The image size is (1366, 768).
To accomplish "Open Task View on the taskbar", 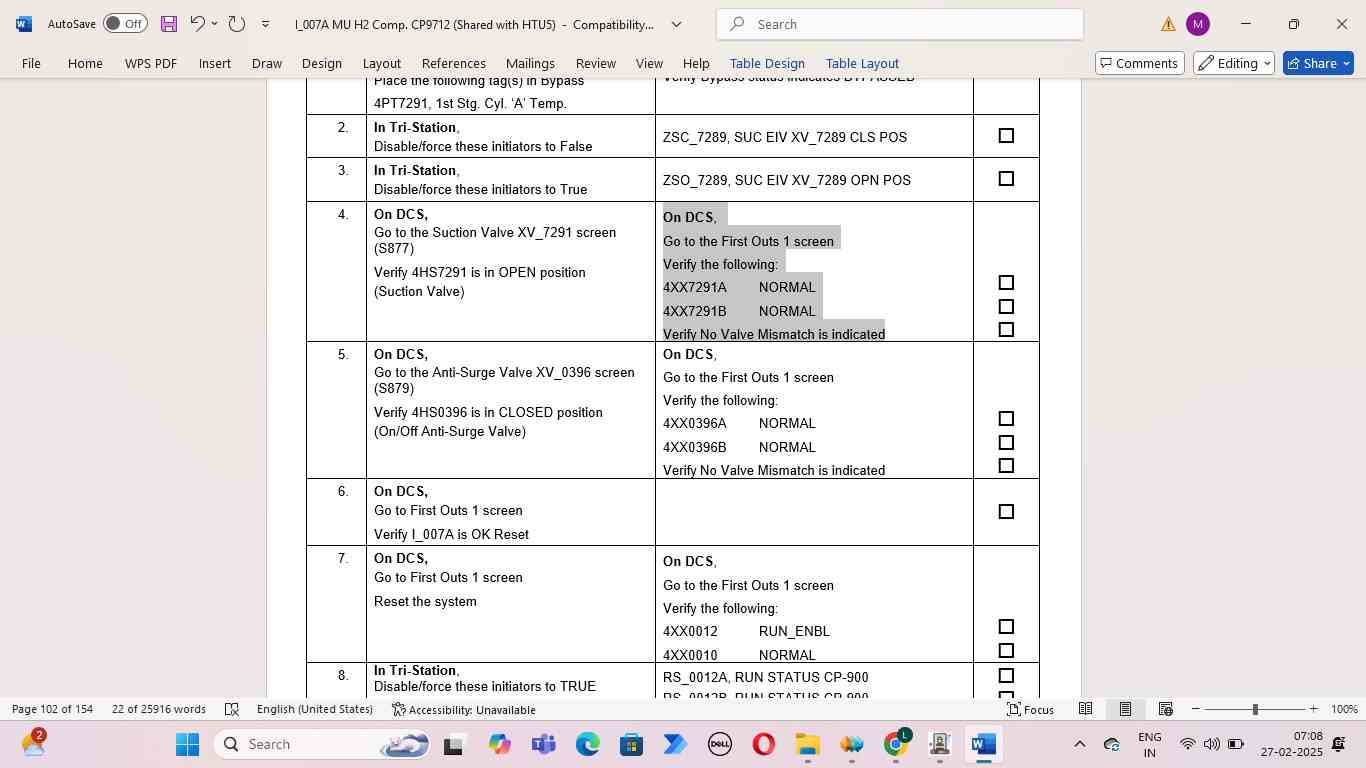I will [x=453, y=744].
